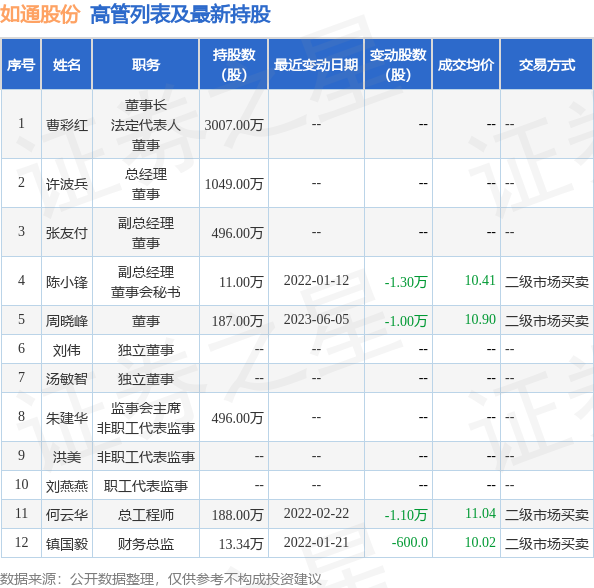Select the 序号 column header
This screenshot has width=594, height=588.
coord(21,65)
